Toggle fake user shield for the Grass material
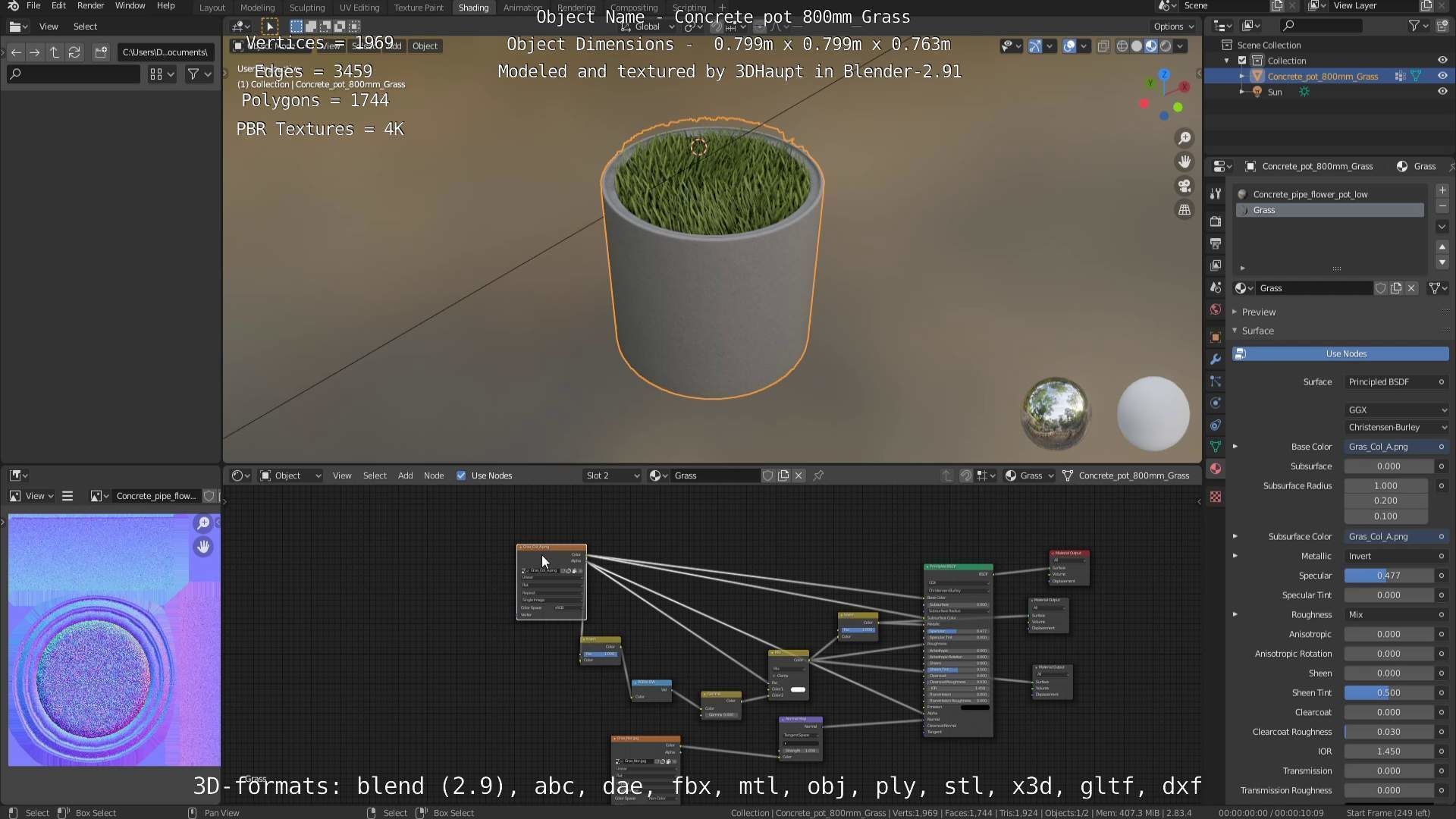The width and height of the screenshot is (1456, 819). (1381, 288)
